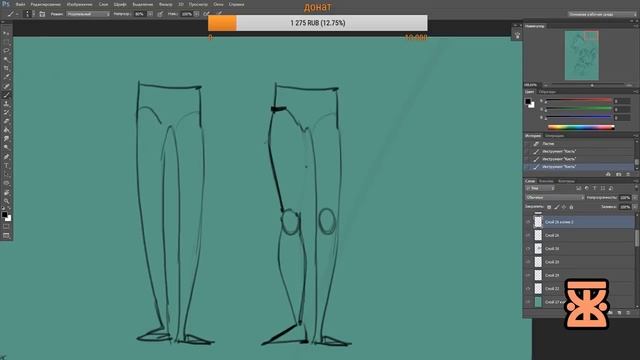Click the color spectrum ramp
The image size is (640, 360).
tap(581, 127)
